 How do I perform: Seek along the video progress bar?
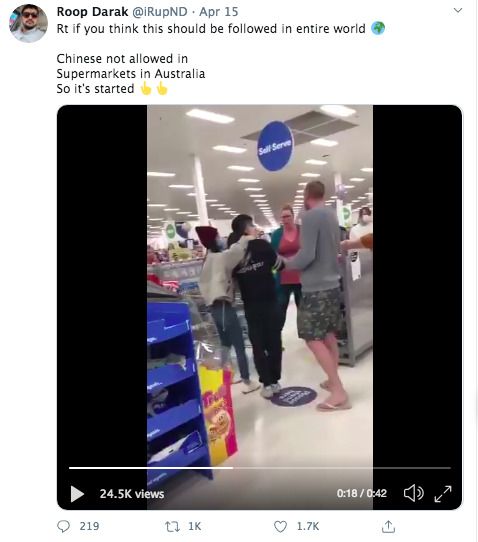[x=260, y=468]
